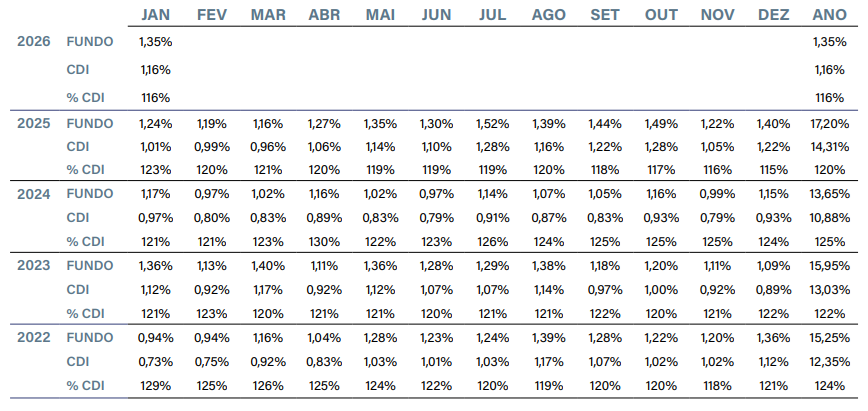Screen dimensions: 868x411
Task: Click 2024 % CDI April value 130%
Action: [x=324, y=241]
